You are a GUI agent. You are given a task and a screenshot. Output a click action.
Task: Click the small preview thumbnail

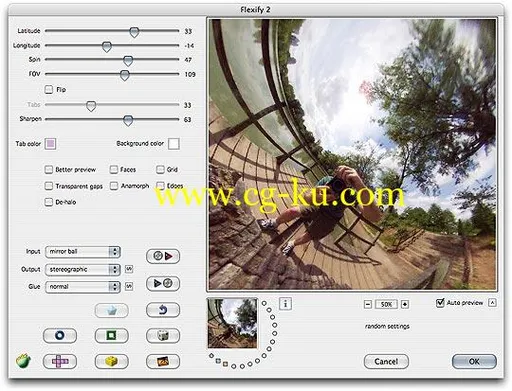[x=232, y=323]
